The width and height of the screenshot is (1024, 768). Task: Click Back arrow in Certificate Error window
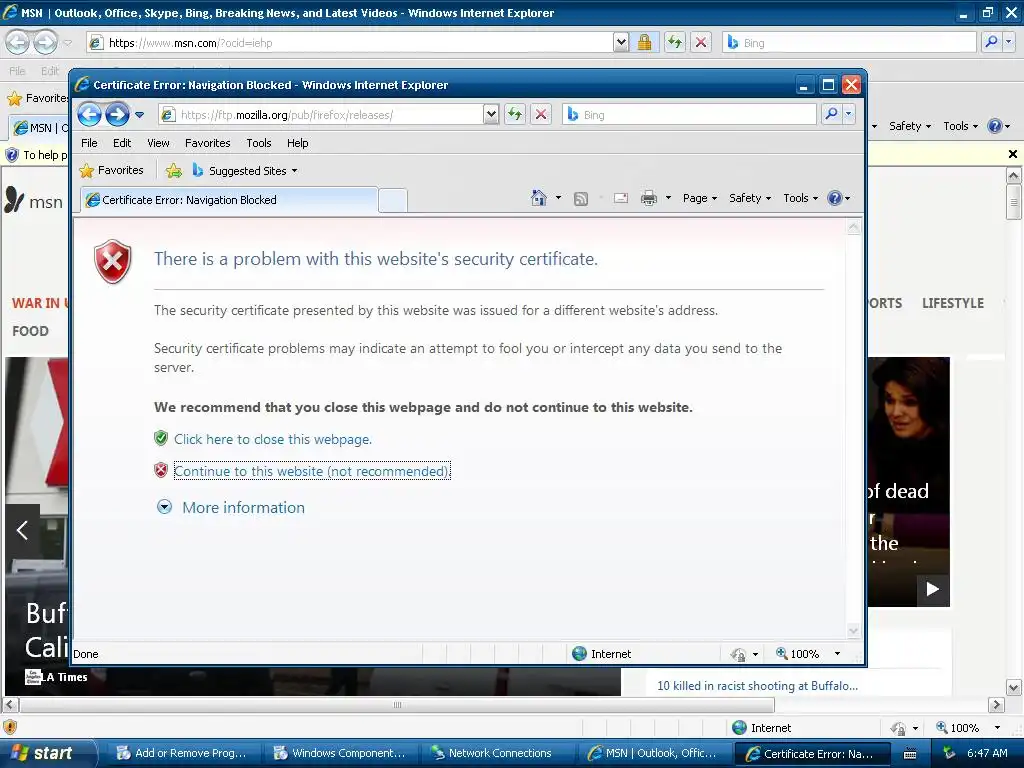click(89, 115)
